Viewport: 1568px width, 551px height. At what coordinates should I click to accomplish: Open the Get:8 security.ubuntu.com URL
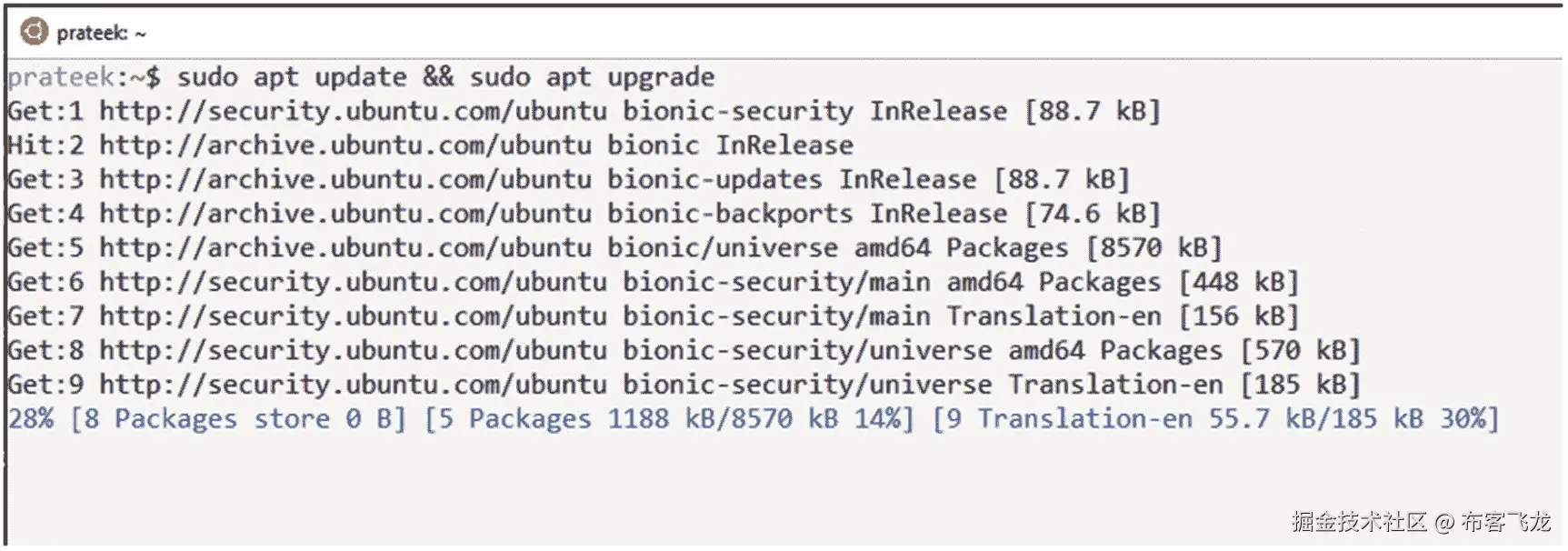pos(353,350)
